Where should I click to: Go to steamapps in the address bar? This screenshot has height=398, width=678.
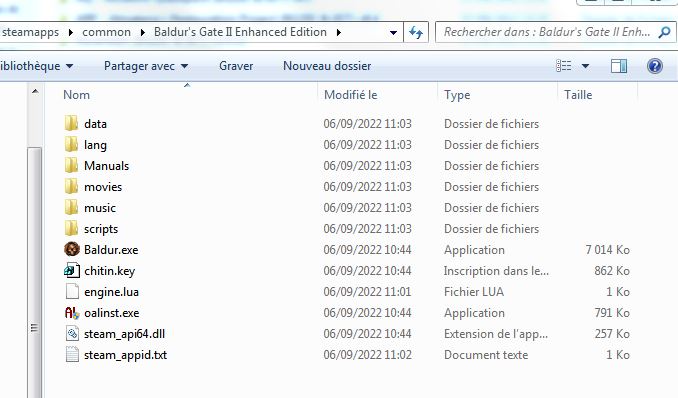point(30,32)
